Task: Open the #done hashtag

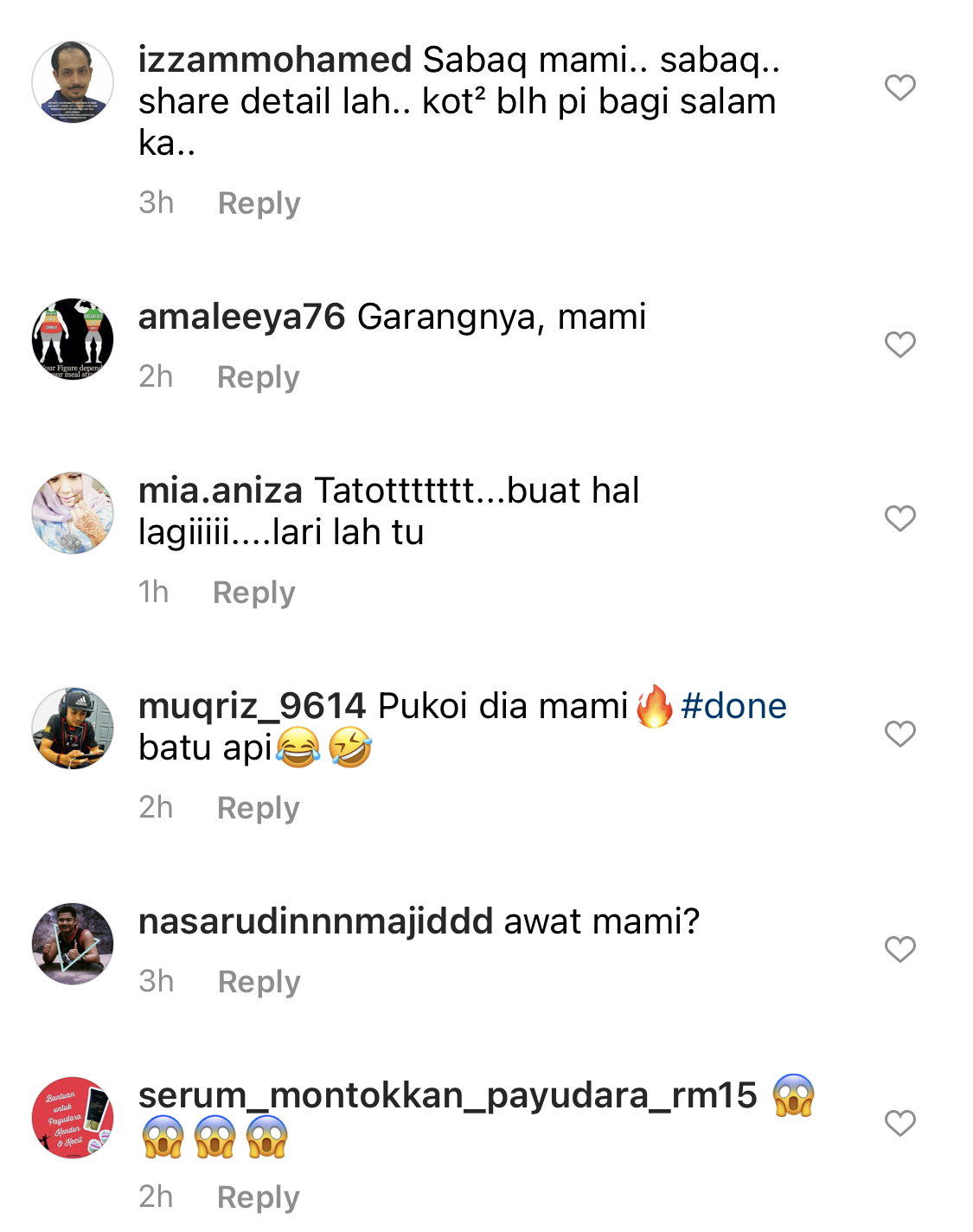Action: coord(733,706)
